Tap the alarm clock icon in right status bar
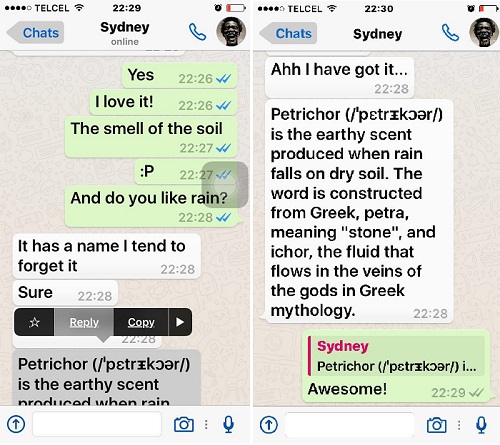Image resolution: width=500 pixels, height=445 pixels. [471, 8]
